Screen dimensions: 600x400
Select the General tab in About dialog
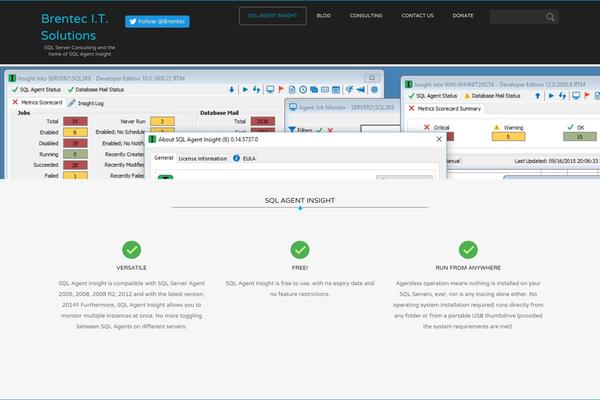[x=163, y=158]
